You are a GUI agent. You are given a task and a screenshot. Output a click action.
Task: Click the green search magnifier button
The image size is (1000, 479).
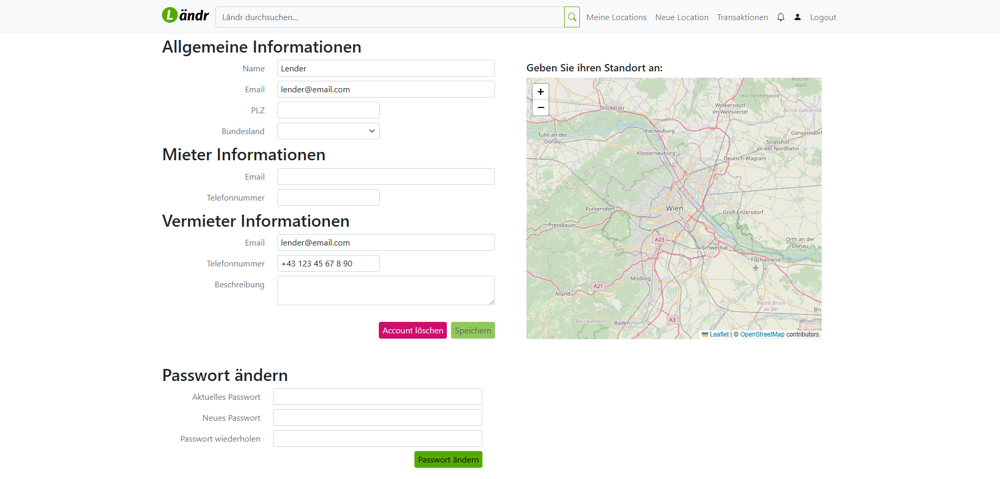[572, 17]
